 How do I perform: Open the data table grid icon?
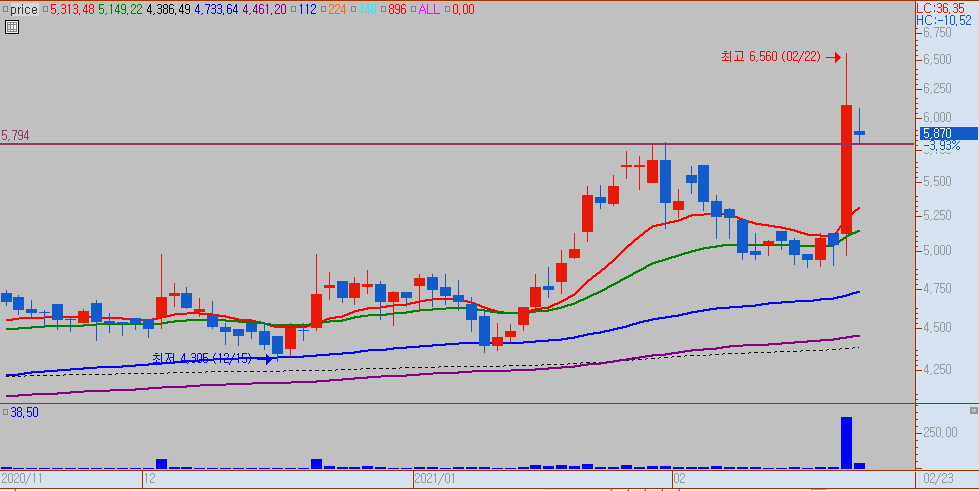tap(11, 27)
